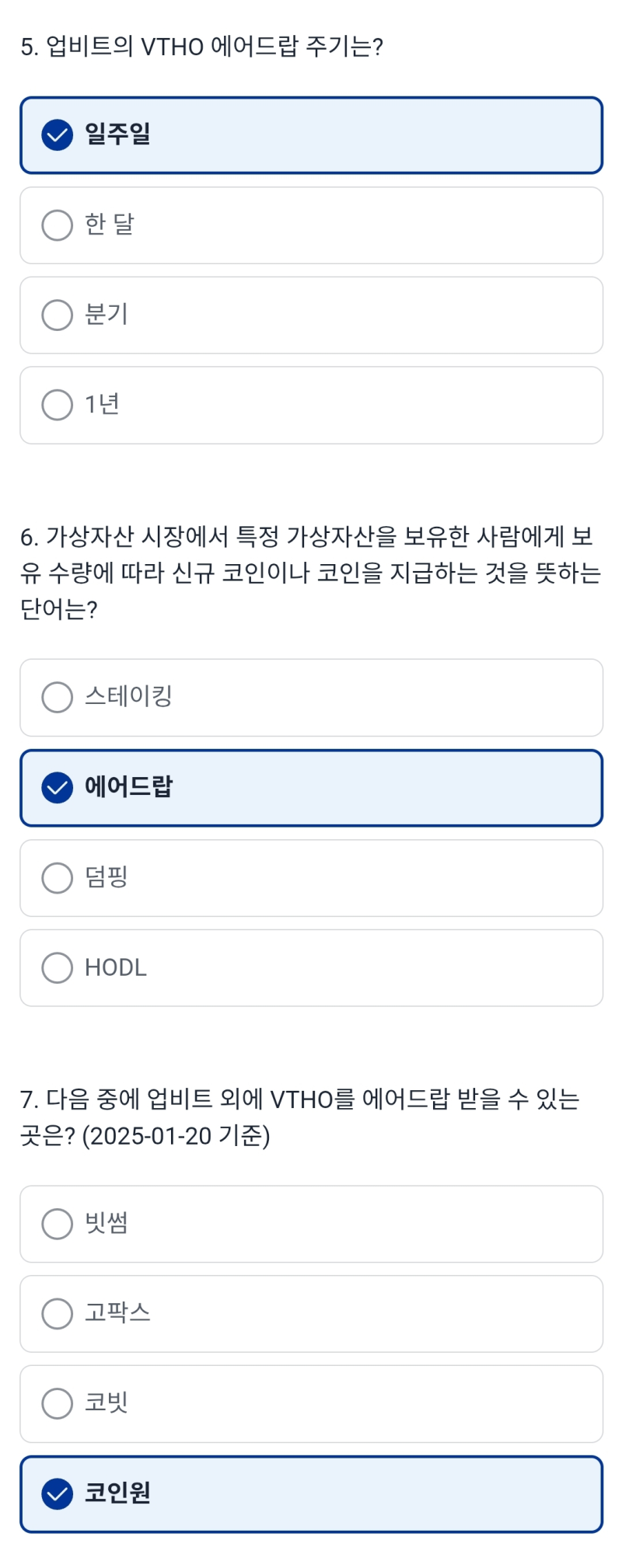
Task: Click the empty radio circle next to 한 달
Action: pyautogui.click(x=57, y=225)
